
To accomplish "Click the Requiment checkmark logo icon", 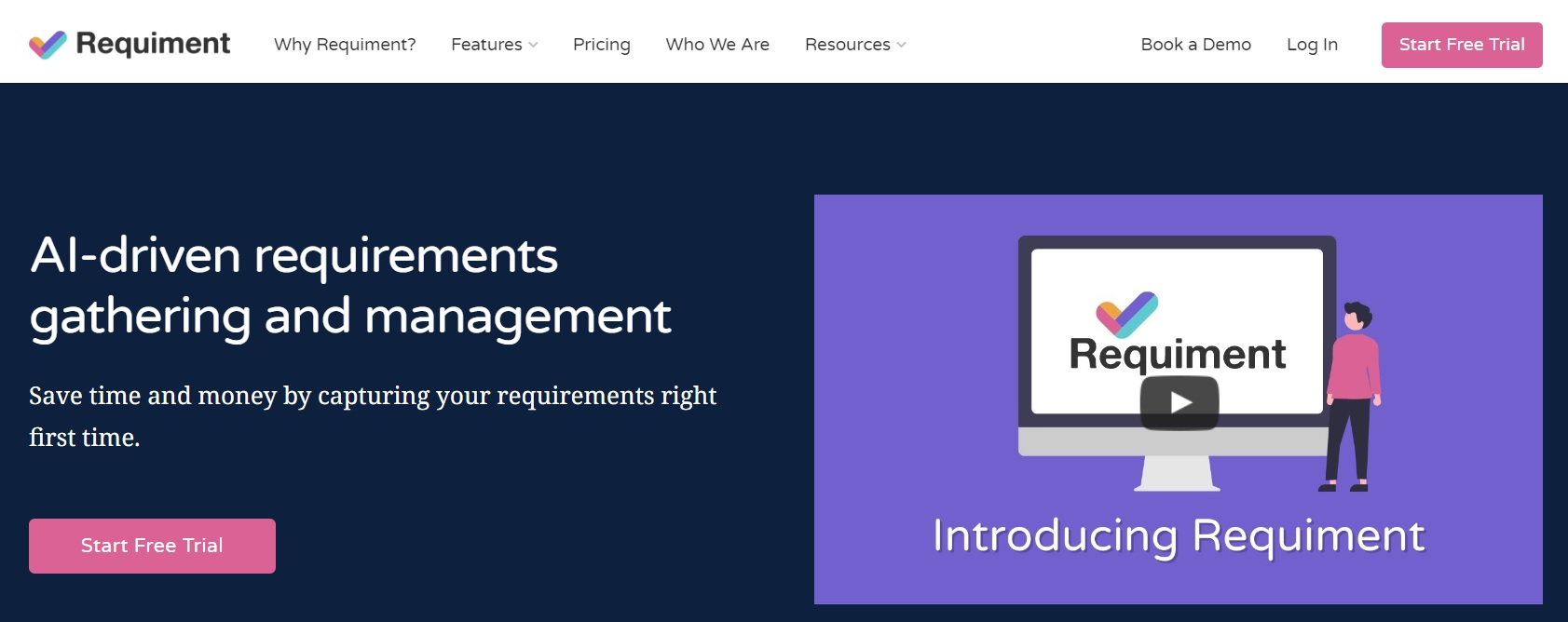I will pos(48,45).
